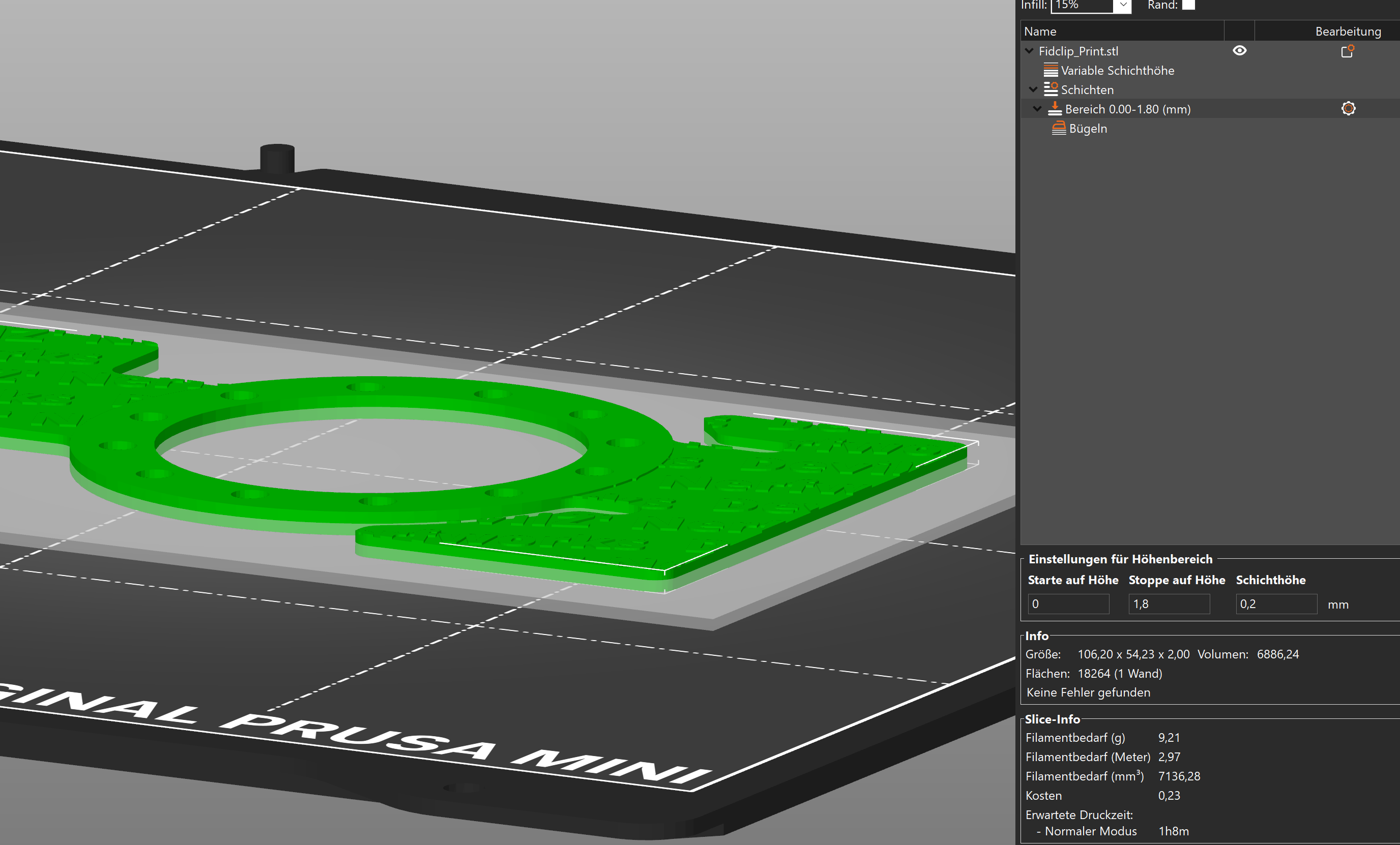Click the downward arrow icon beside Bereich
This screenshot has height=845, width=1400.
[1037, 108]
